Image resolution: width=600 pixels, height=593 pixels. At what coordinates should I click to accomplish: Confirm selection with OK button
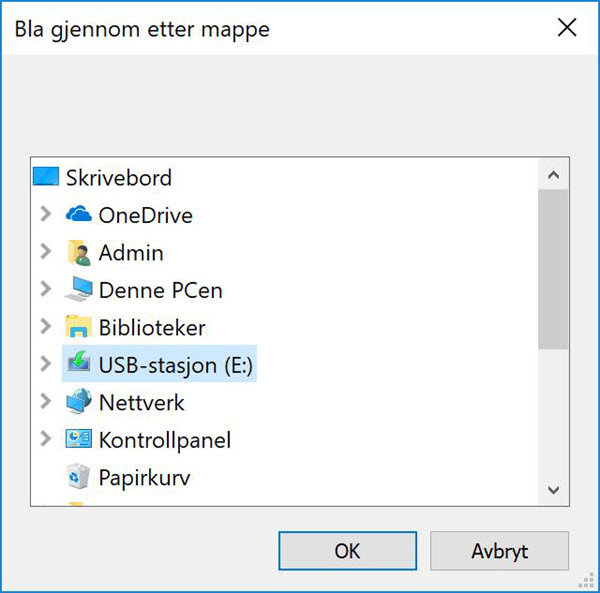[347, 551]
